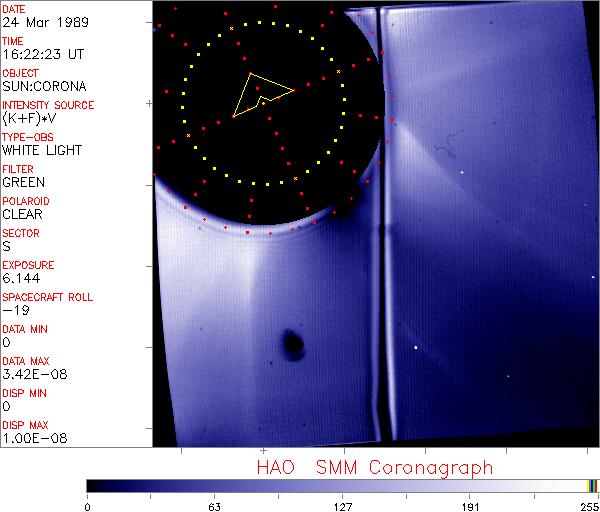Click the yellow triangle north pointer marker
Viewport: 600px width, 512px height.
(261, 92)
